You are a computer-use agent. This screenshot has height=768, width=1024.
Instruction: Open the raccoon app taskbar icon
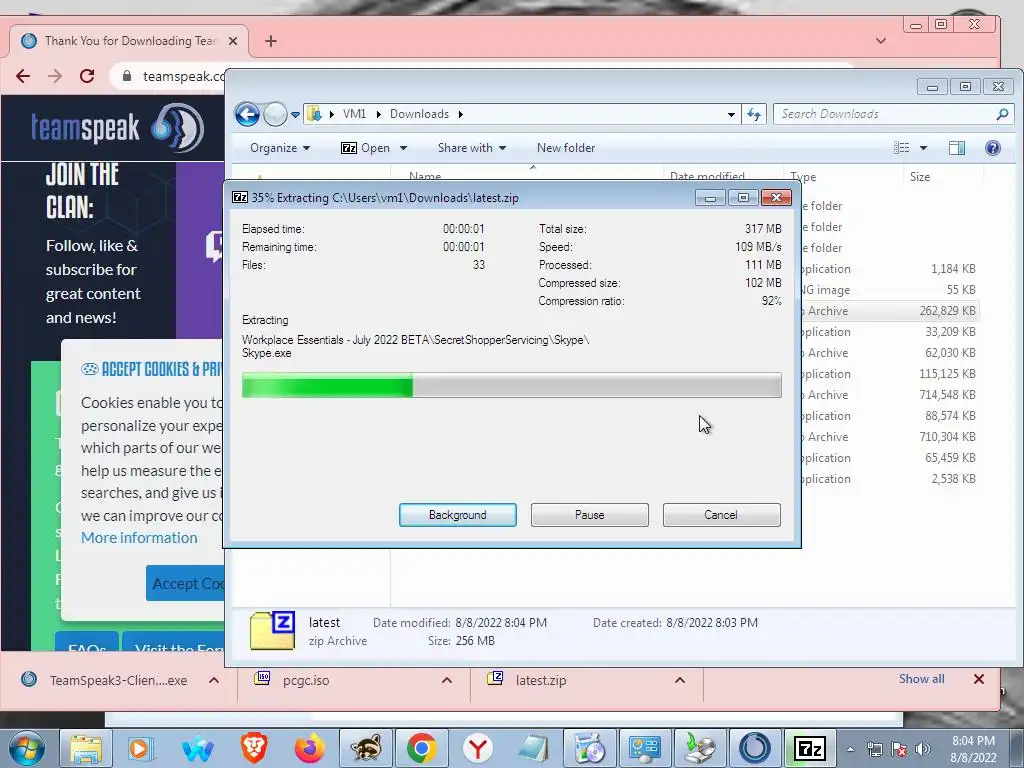coord(366,748)
